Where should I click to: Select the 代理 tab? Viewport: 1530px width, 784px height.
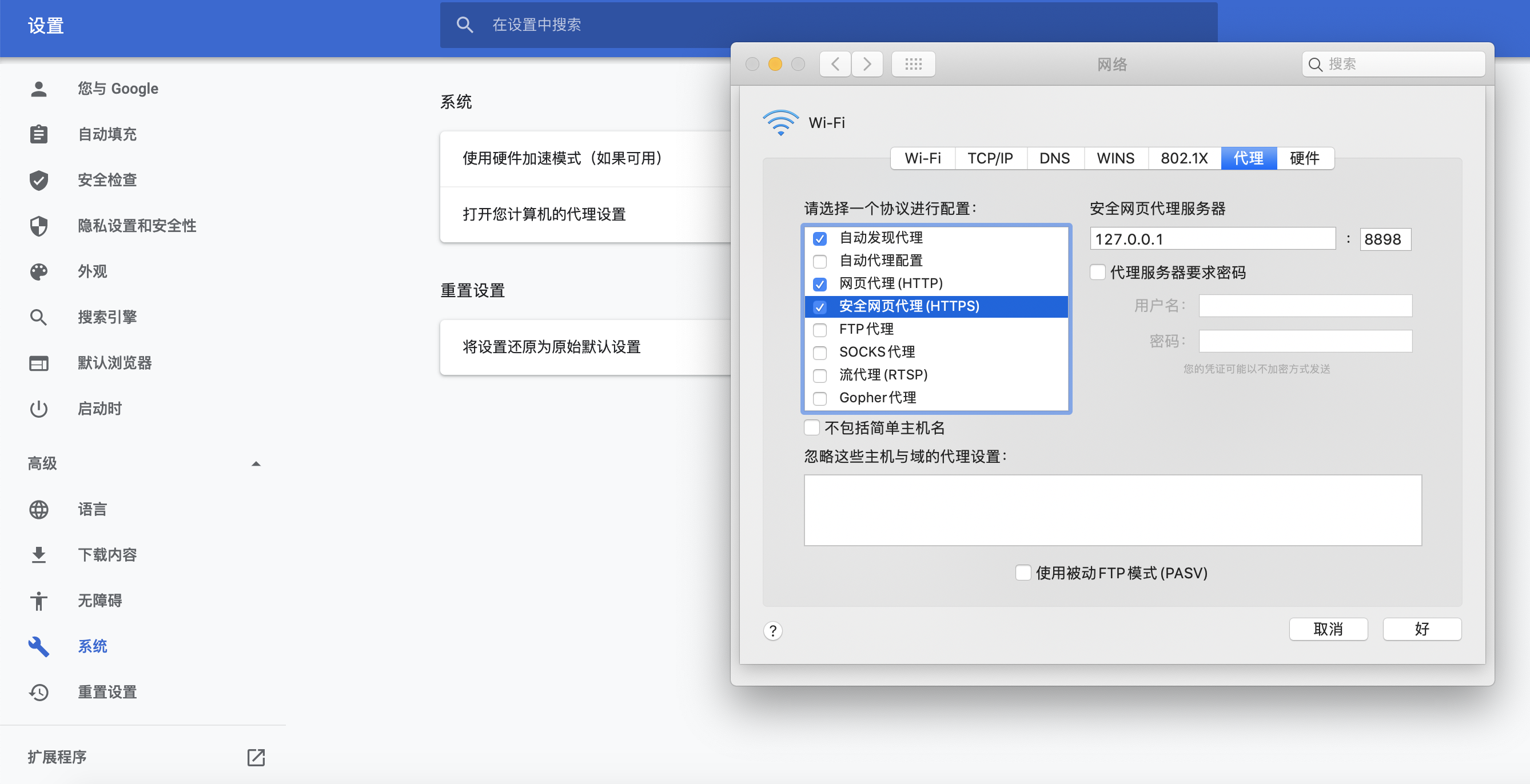[1249, 158]
